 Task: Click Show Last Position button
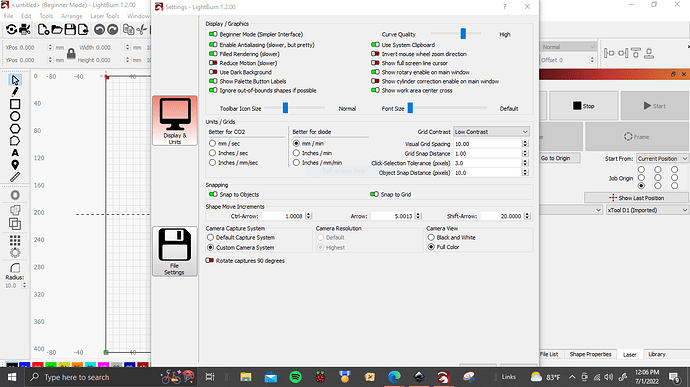pyautogui.click(x=636, y=198)
